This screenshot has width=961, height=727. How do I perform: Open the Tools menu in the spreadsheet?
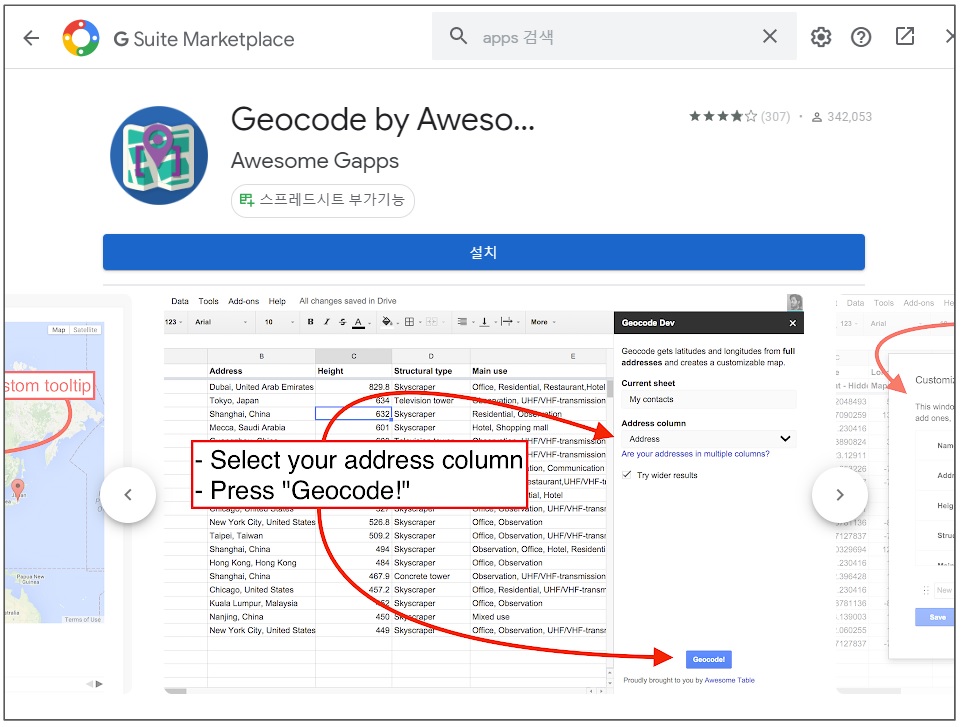coord(208,301)
